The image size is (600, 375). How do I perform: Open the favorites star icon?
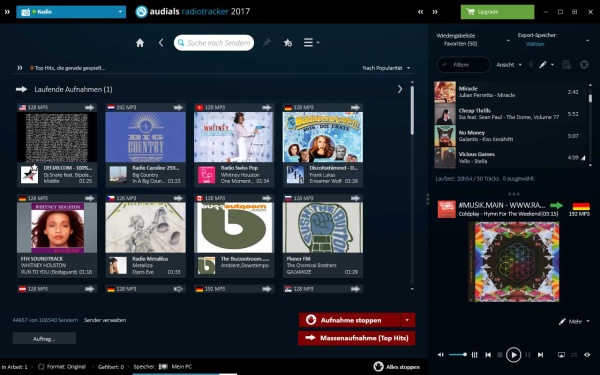click(x=288, y=43)
